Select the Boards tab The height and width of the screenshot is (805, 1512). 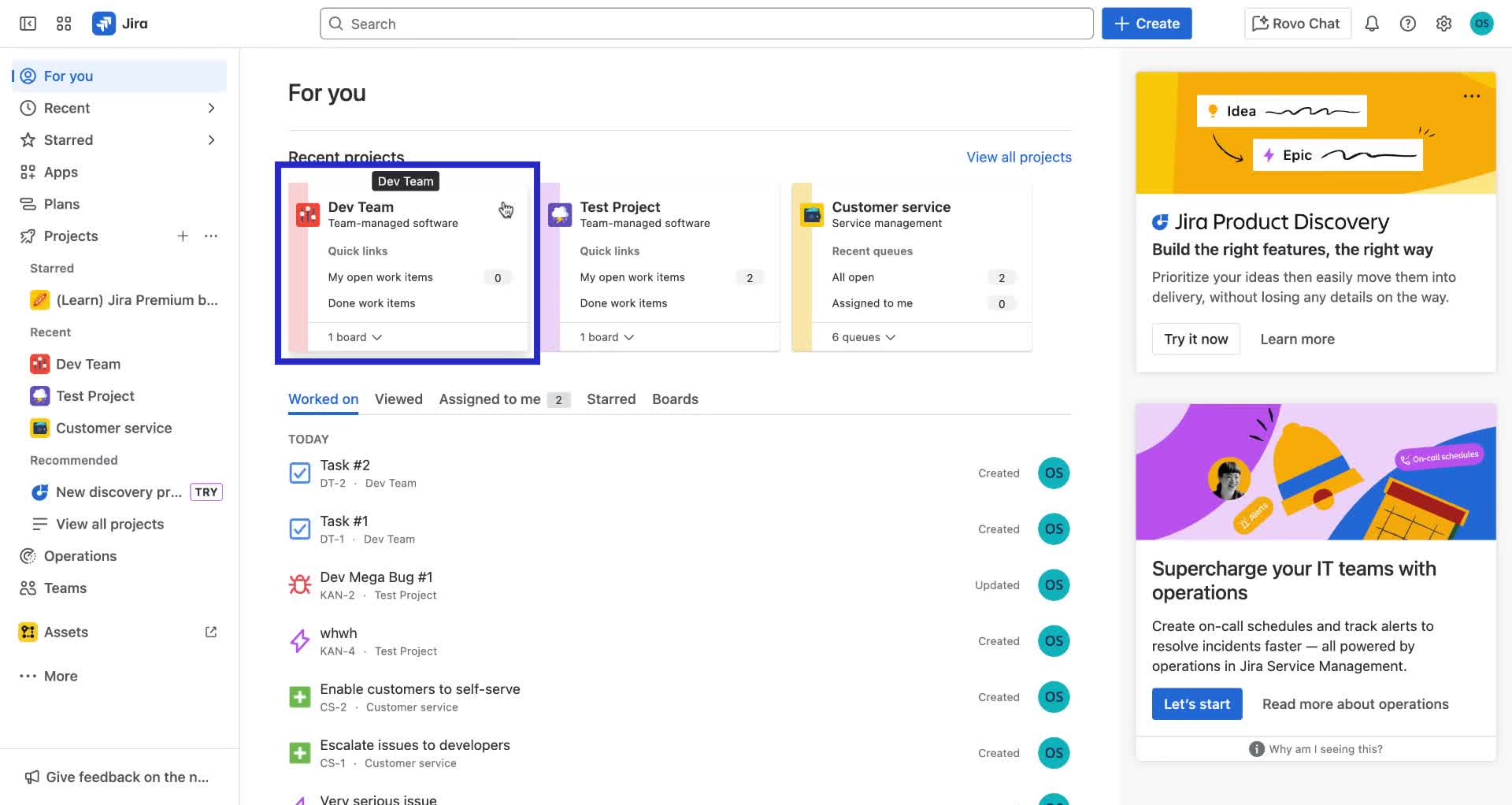675,399
